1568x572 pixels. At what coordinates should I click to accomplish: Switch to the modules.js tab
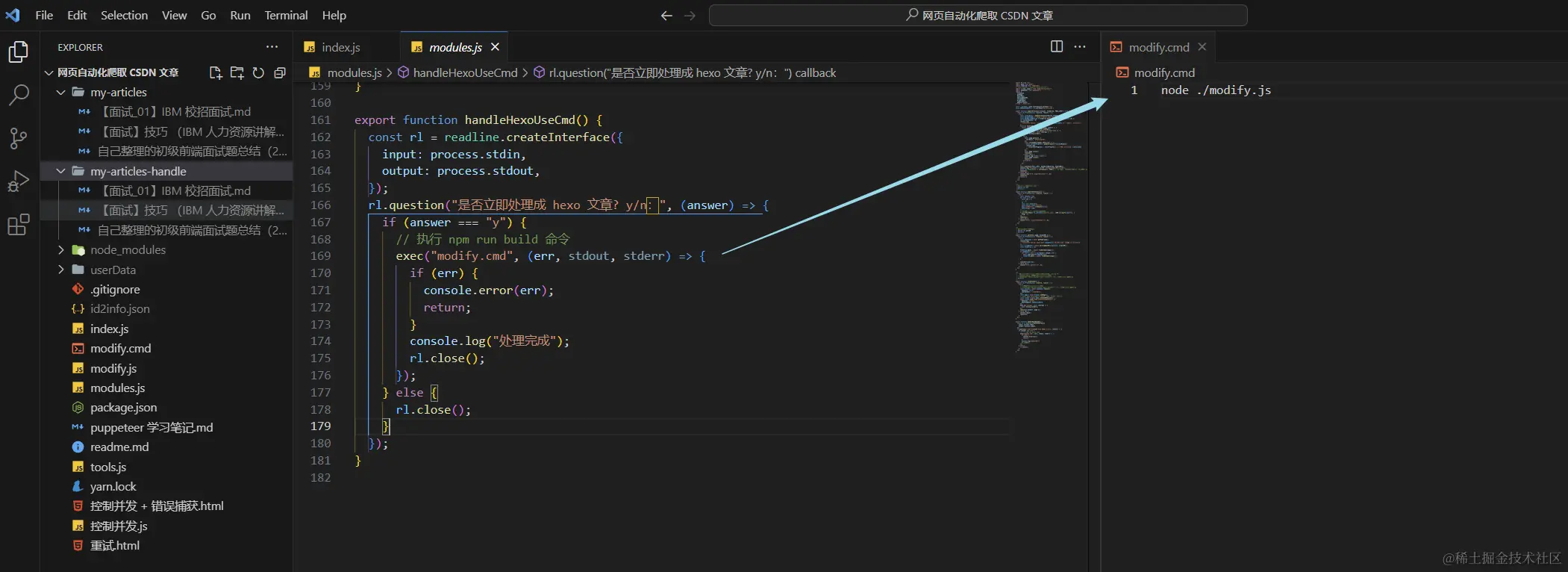pyautogui.click(x=455, y=47)
